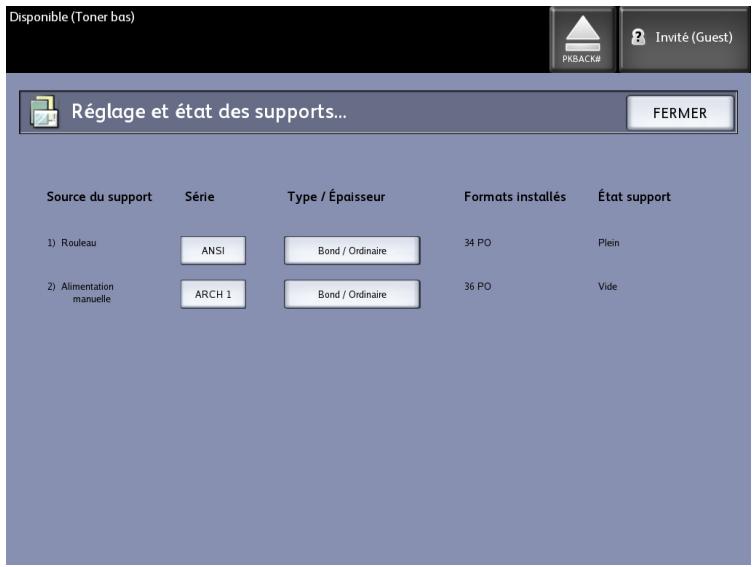Select the '1) Rouleau' source label
This screenshot has height=567, width=754.
(72, 243)
